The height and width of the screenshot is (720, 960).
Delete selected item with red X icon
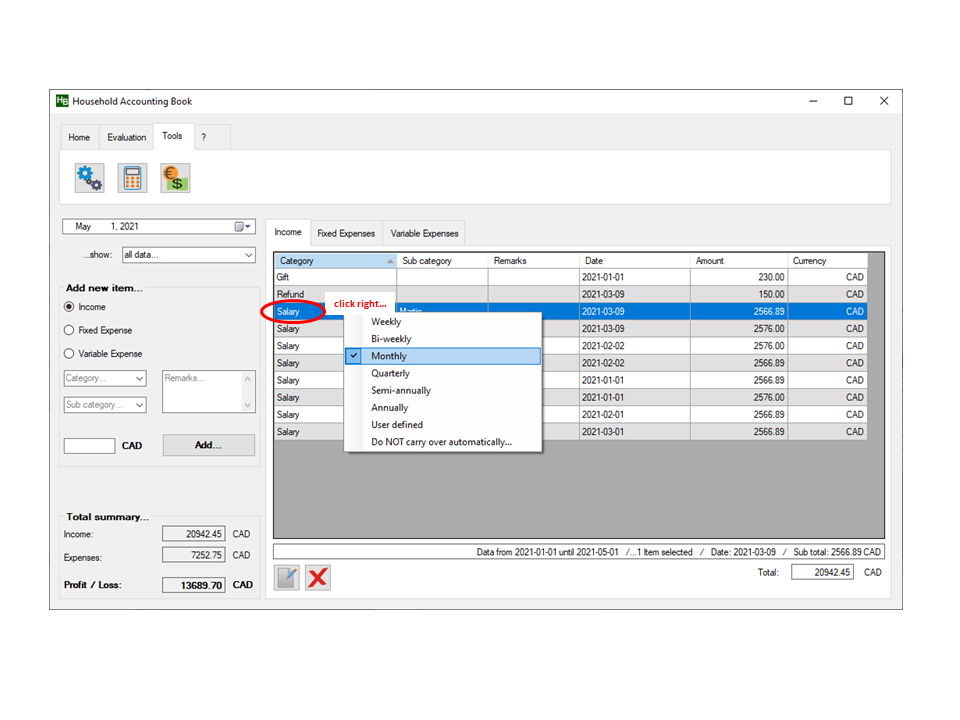coord(318,578)
